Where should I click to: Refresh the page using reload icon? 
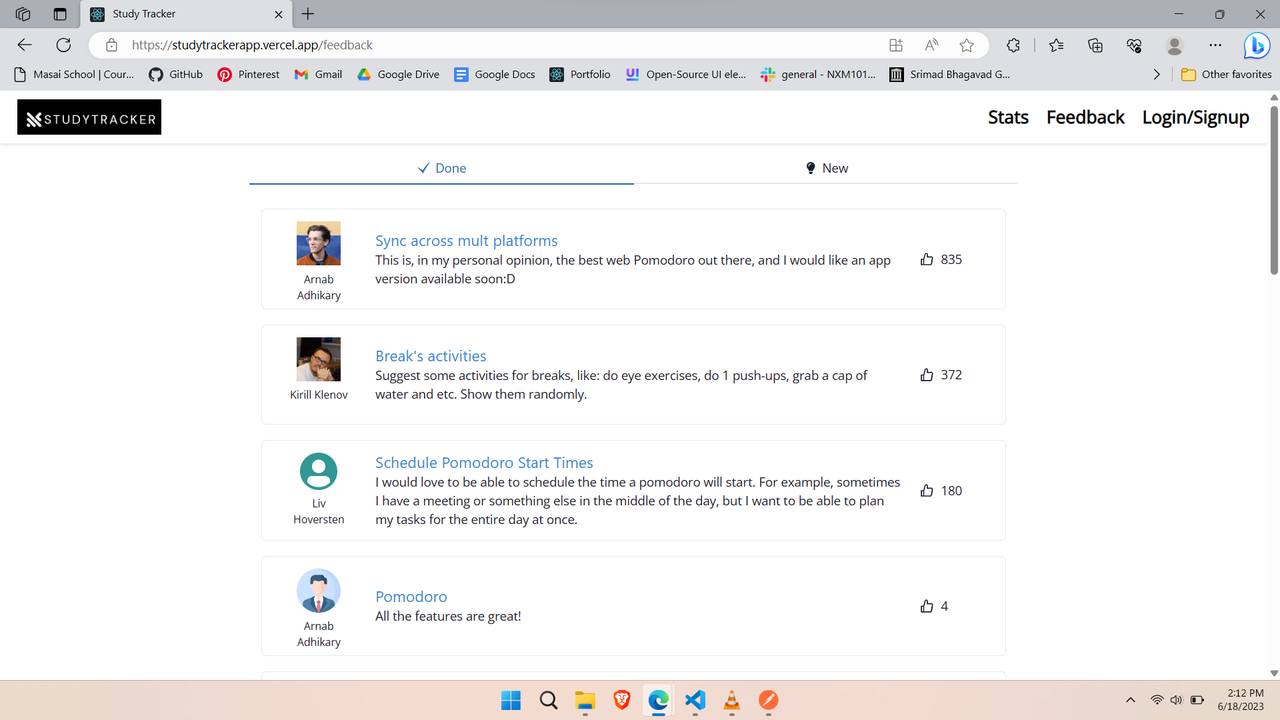coord(63,45)
